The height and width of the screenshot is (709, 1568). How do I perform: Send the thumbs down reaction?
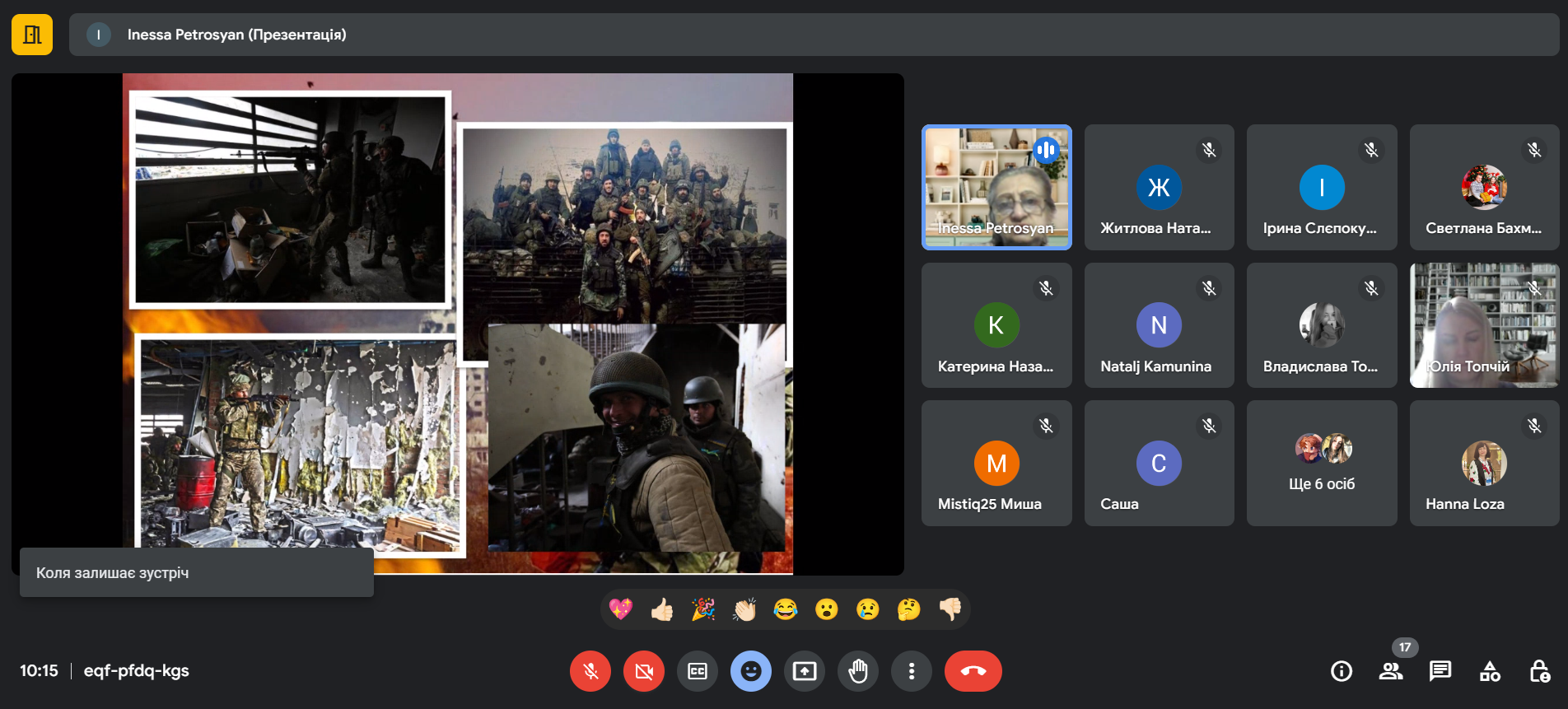[x=950, y=609]
